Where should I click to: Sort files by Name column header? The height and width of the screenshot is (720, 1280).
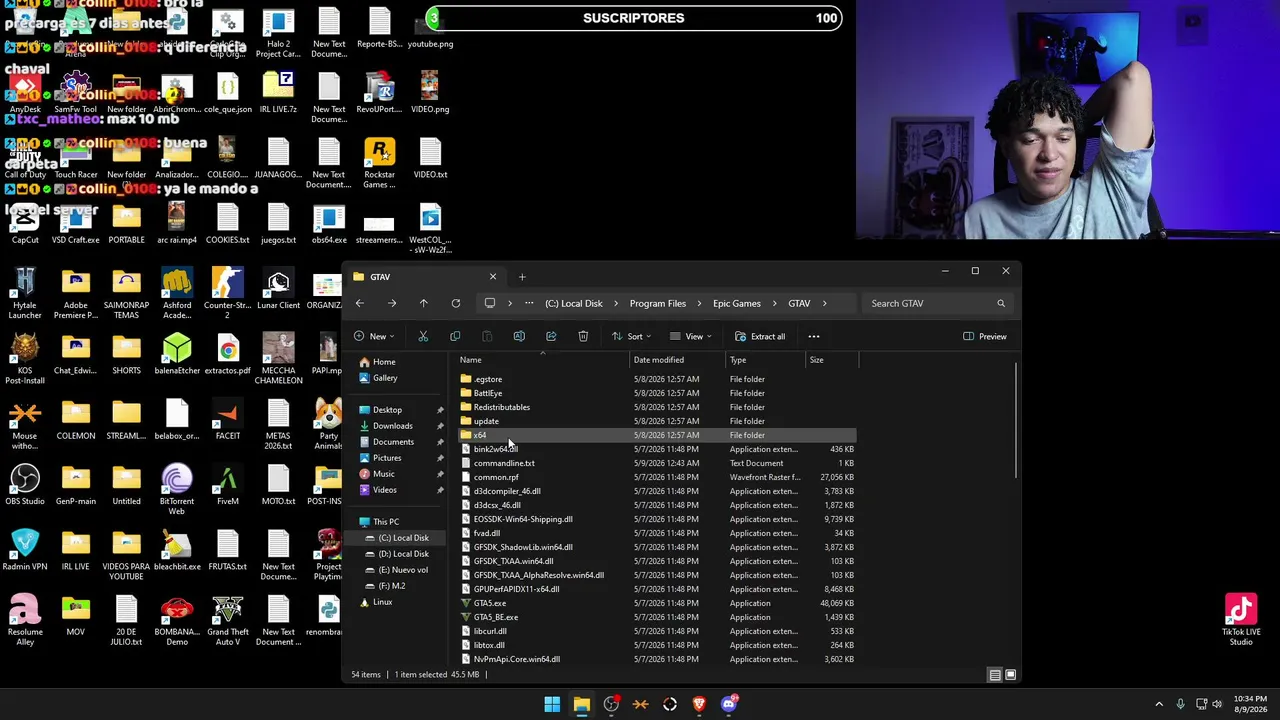543,360
